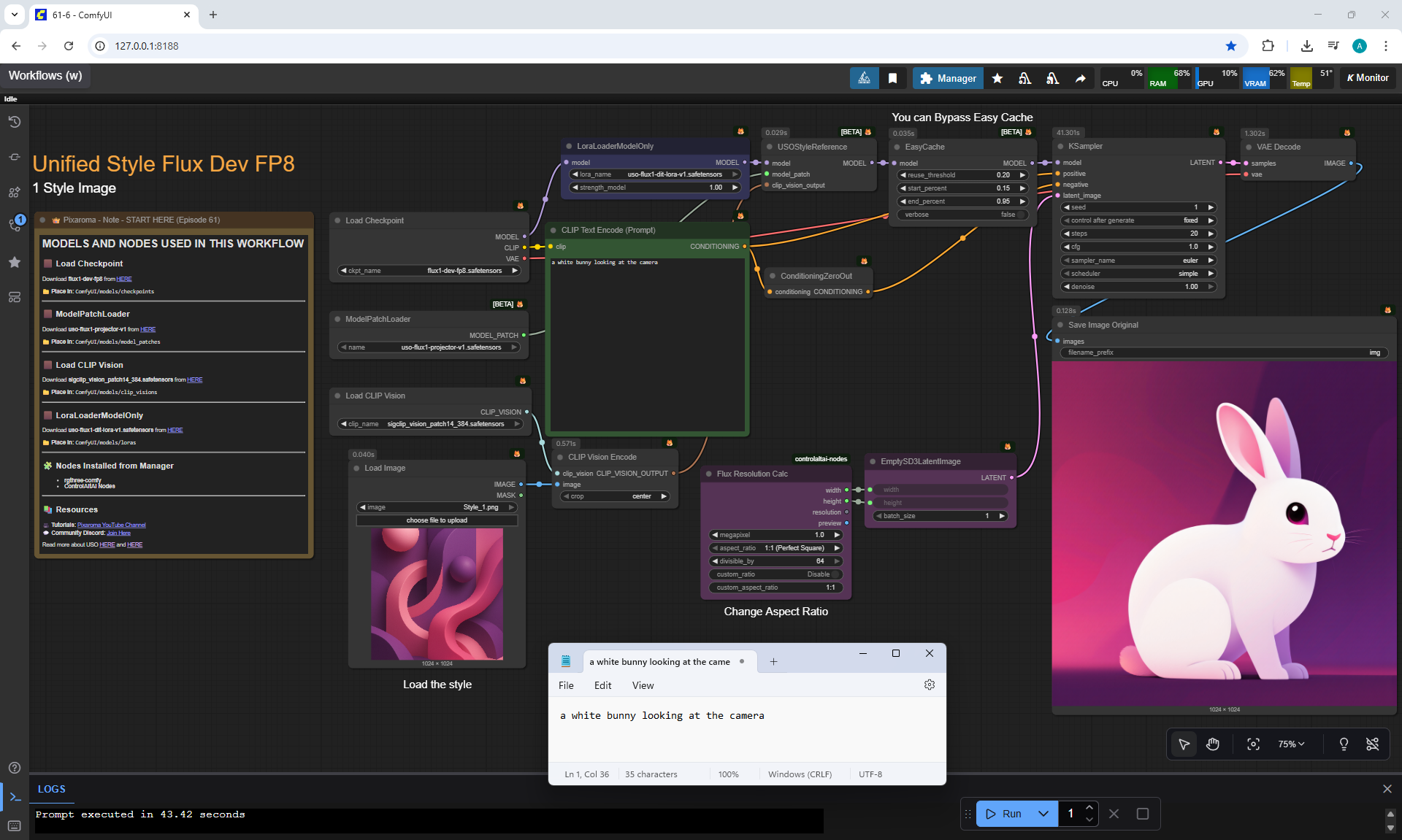Image resolution: width=1402 pixels, height=840 pixels.
Task: Click the Run button to queue prompt
Action: pos(1004,814)
